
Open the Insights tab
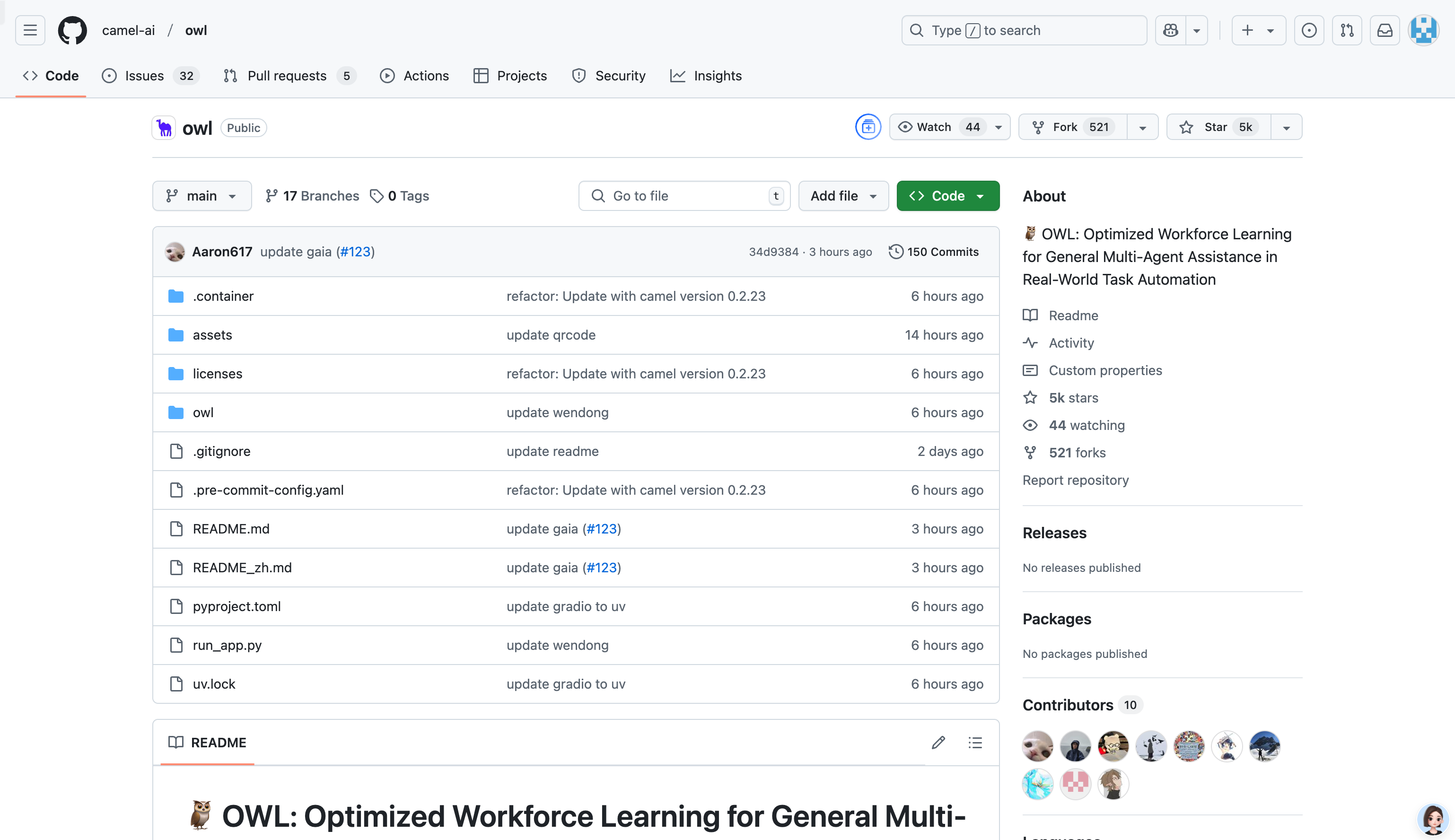click(706, 76)
